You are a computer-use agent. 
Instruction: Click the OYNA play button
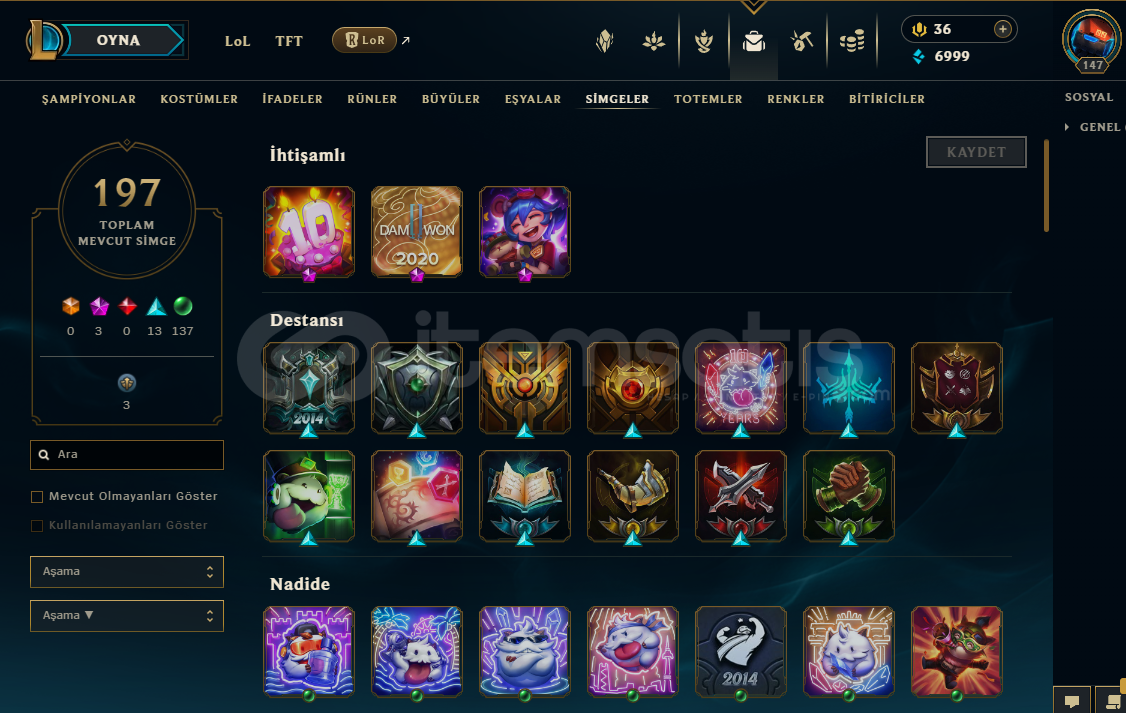(x=118, y=40)
